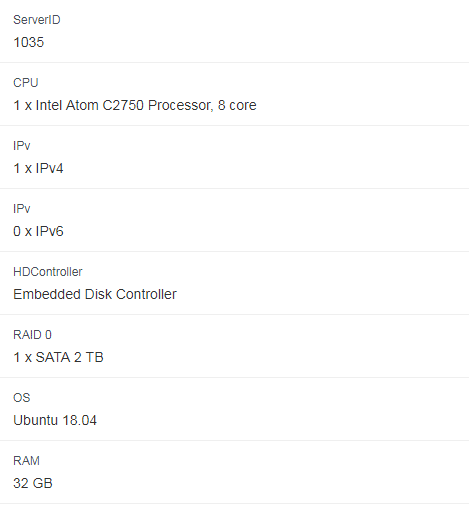Image resolution: width=469 pixels, height=506 pixels.
Task: Click the divider line below ServerID row
Action: point(234,62)
